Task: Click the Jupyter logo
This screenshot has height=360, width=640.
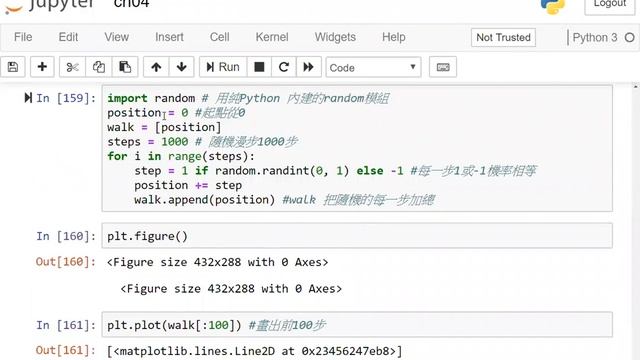Action: click(49, 6)
